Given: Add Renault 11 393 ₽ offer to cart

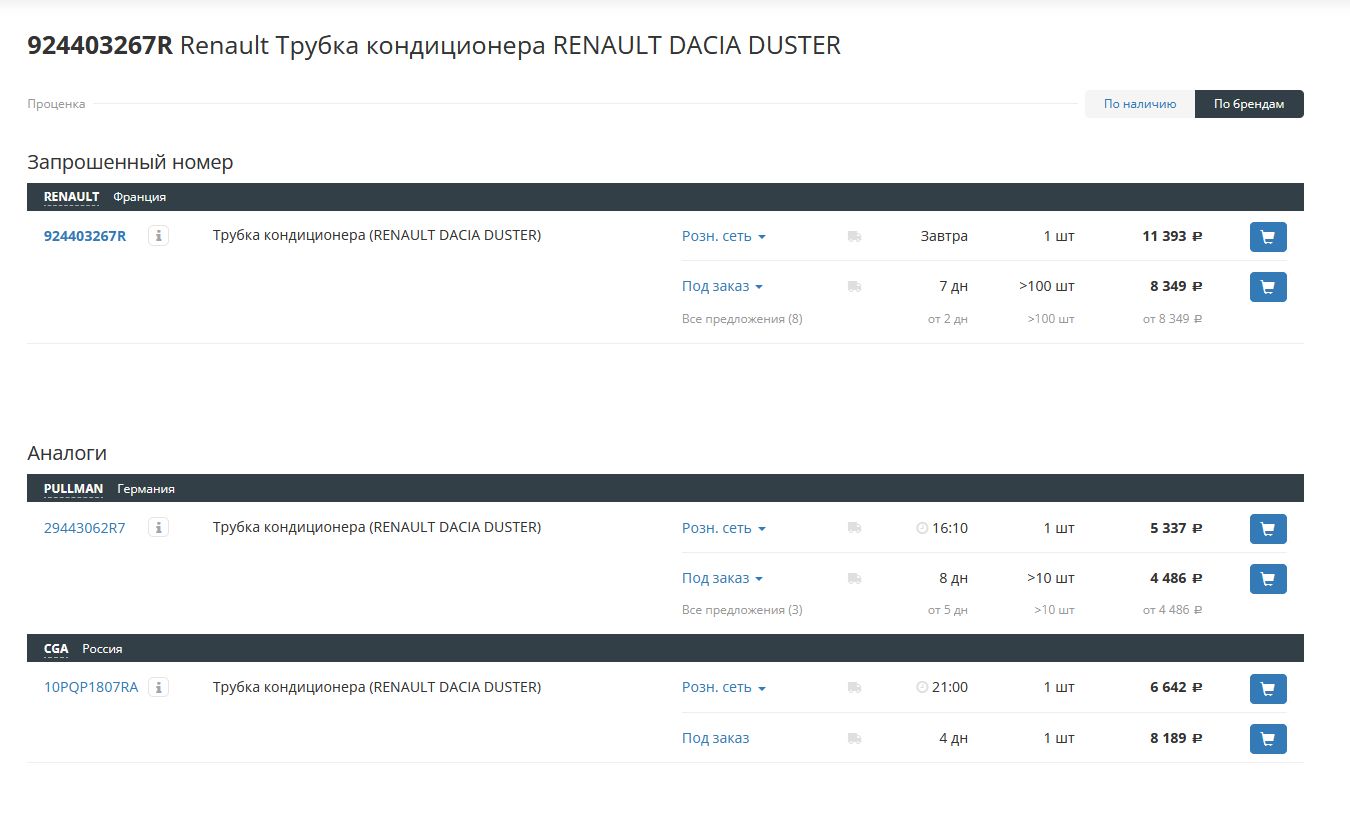Looking at the screenshot, I should tap(1268, 237).
